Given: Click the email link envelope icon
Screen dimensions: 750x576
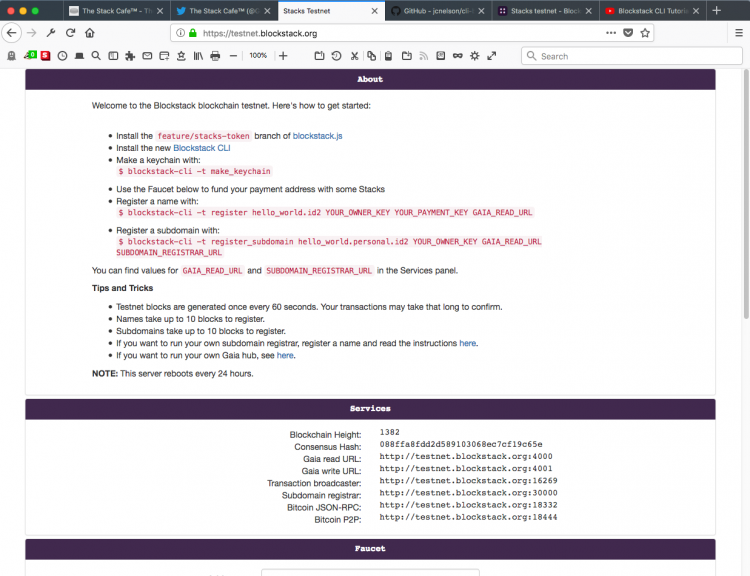Looking at the screenshot, I should click(x=147, y=56).
